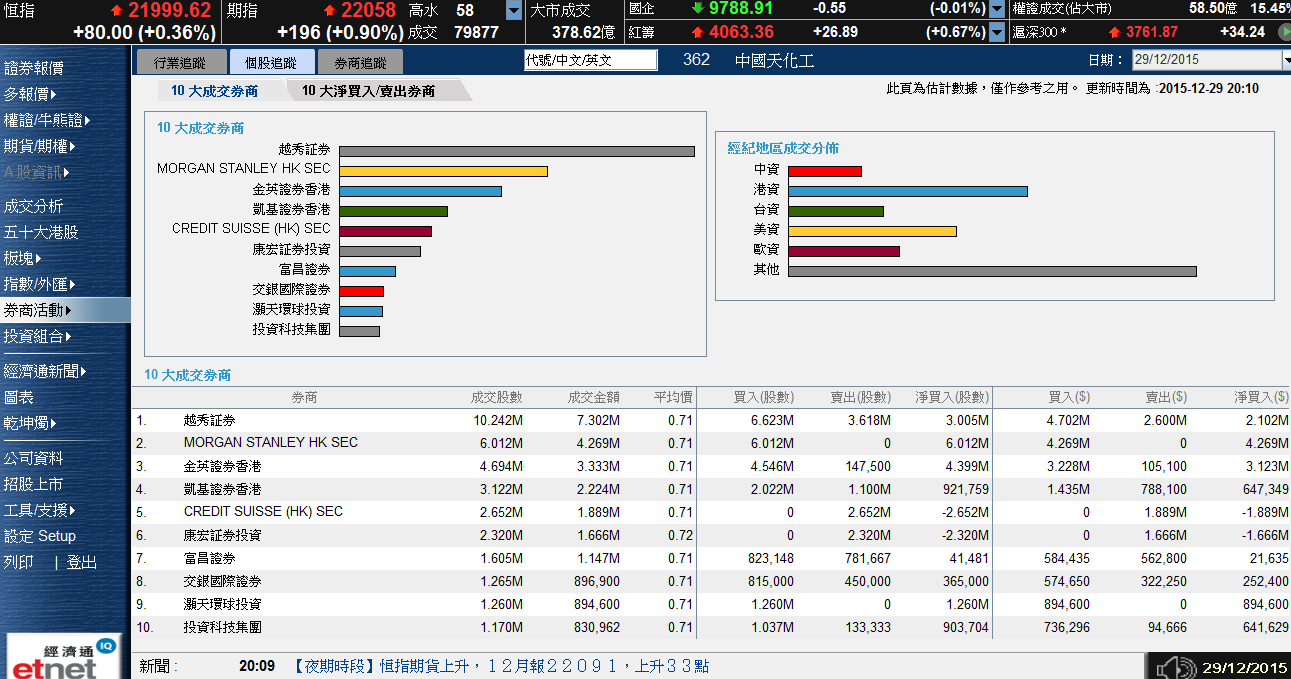Switch to the 個股追蹤 tab
The height and width of the screenshot is (679, 1291).
point(270,62)
